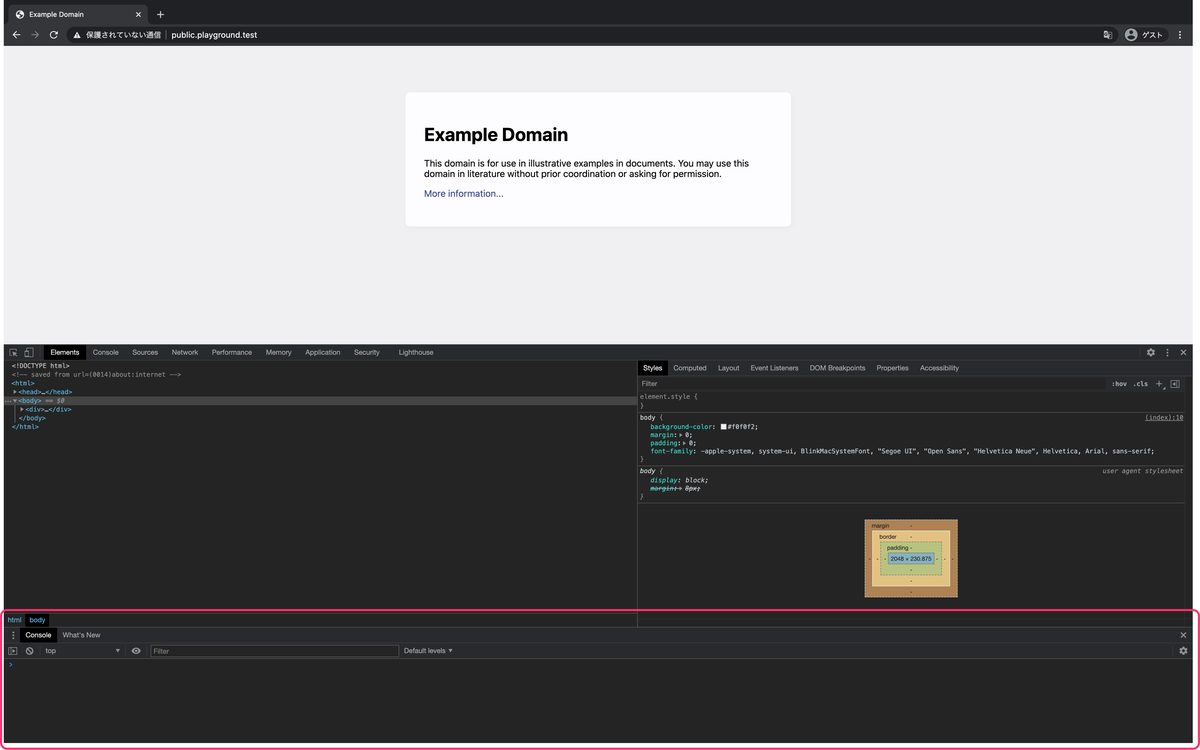Open the Memory panel tab

[279, 353]
